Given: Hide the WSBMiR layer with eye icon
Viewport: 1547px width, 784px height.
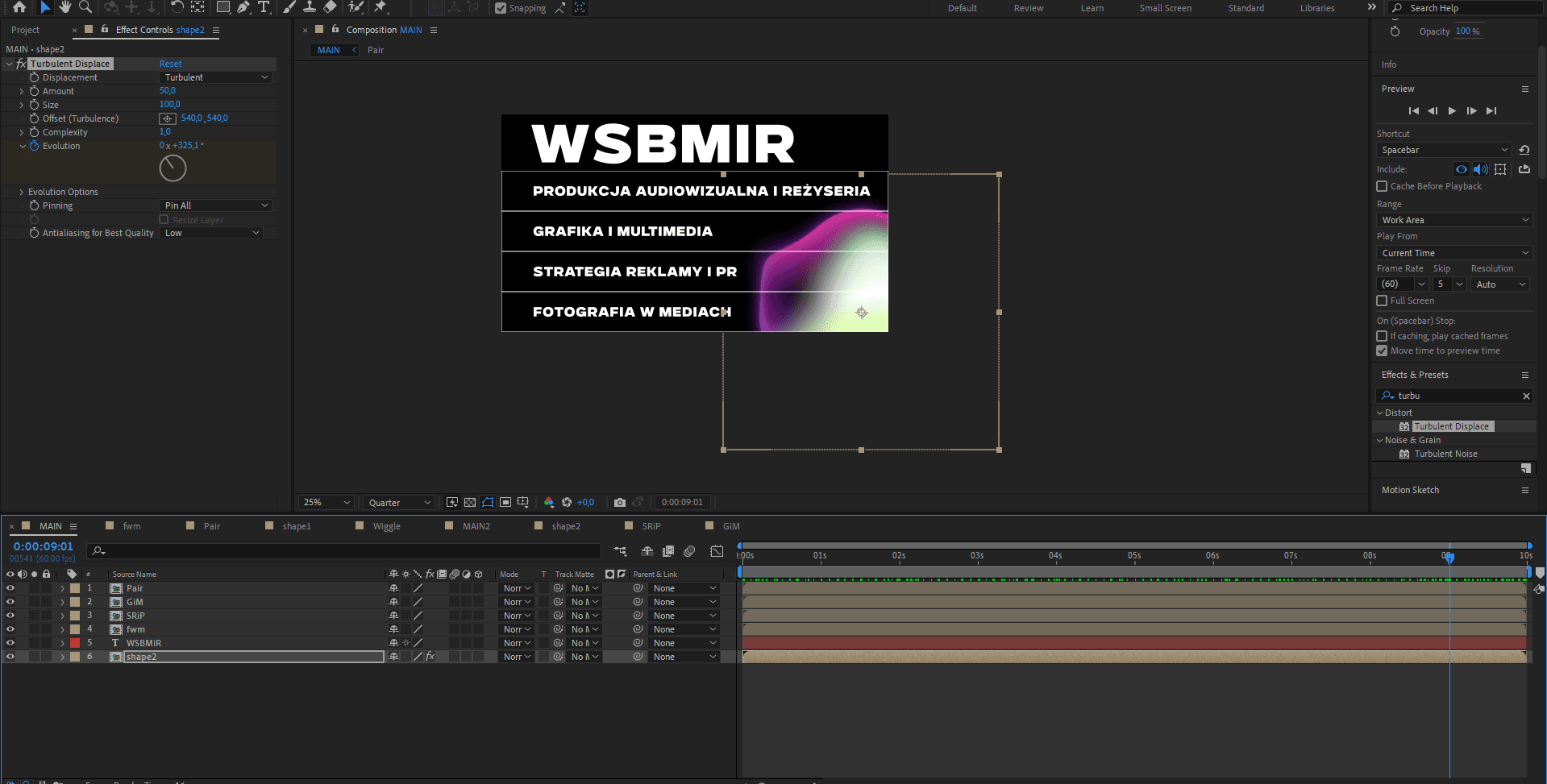Looking at the screenshot, I should (x=10, y=643).
